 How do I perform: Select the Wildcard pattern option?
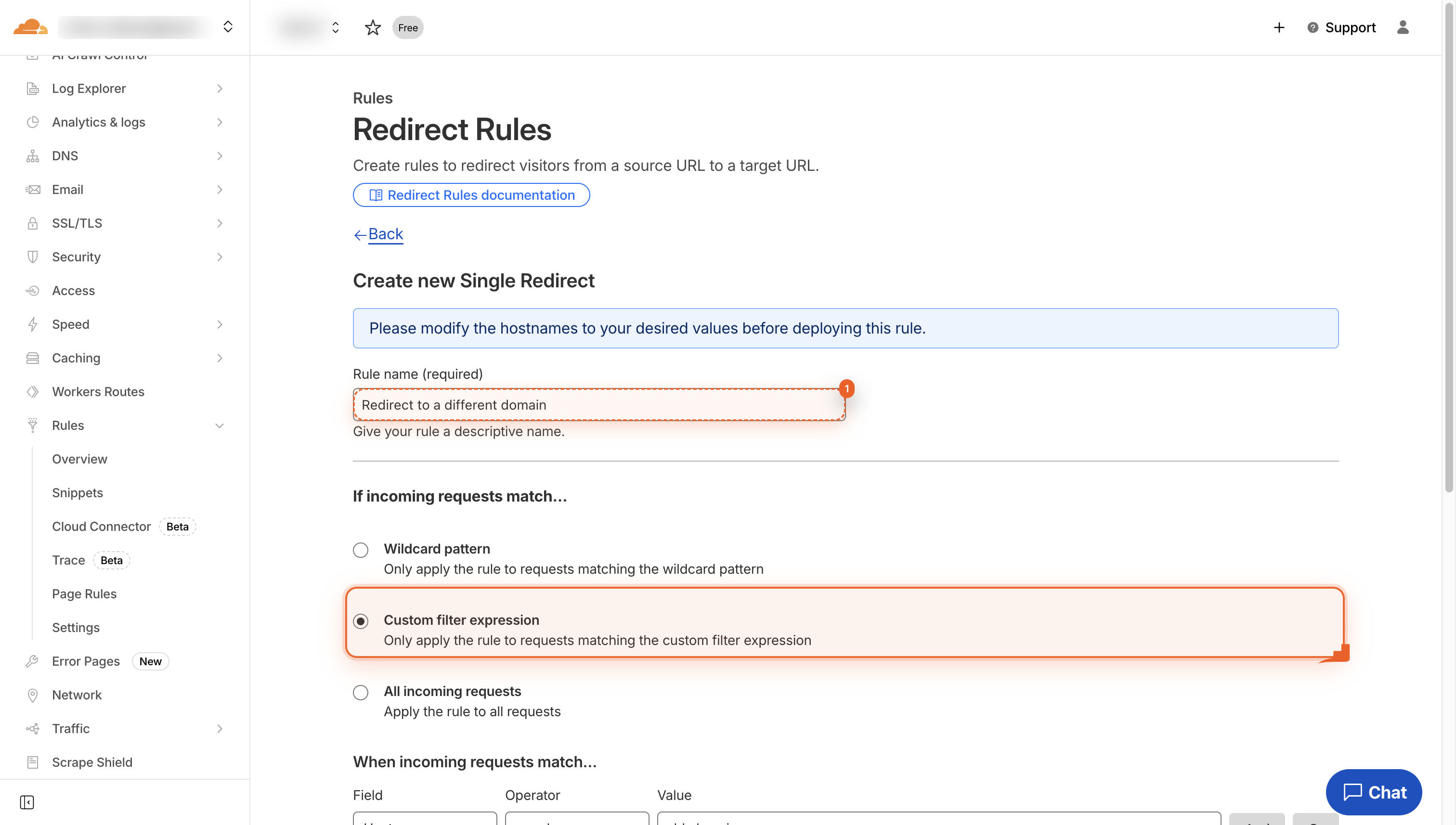(361, 550)
